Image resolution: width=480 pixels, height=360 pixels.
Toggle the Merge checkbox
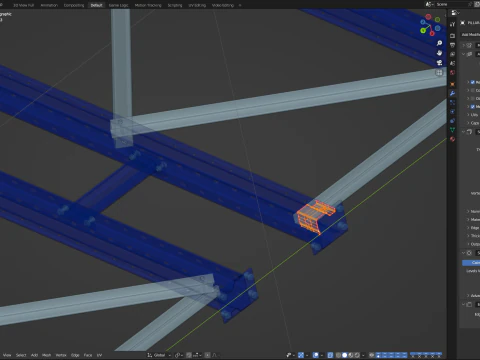tap(472, 107)
